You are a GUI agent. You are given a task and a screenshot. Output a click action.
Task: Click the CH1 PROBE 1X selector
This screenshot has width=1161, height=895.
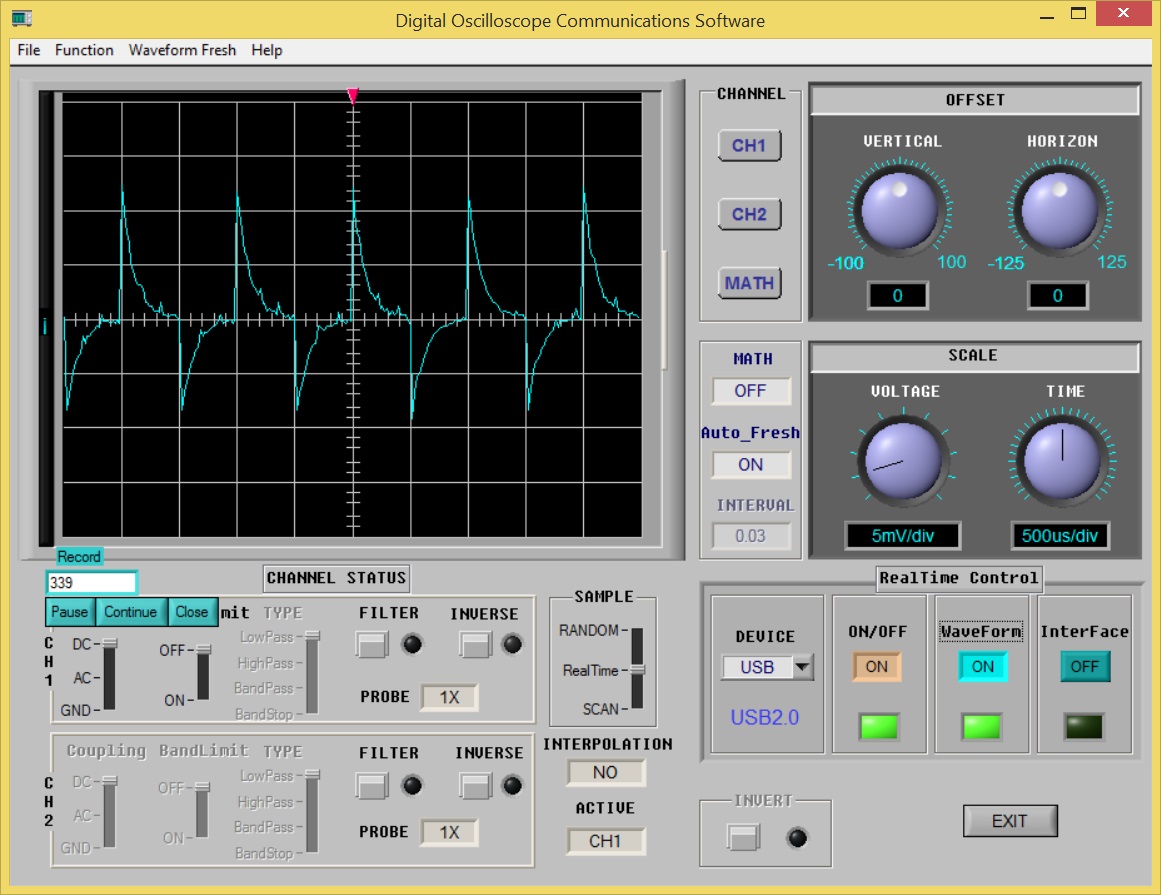[449, 697]
